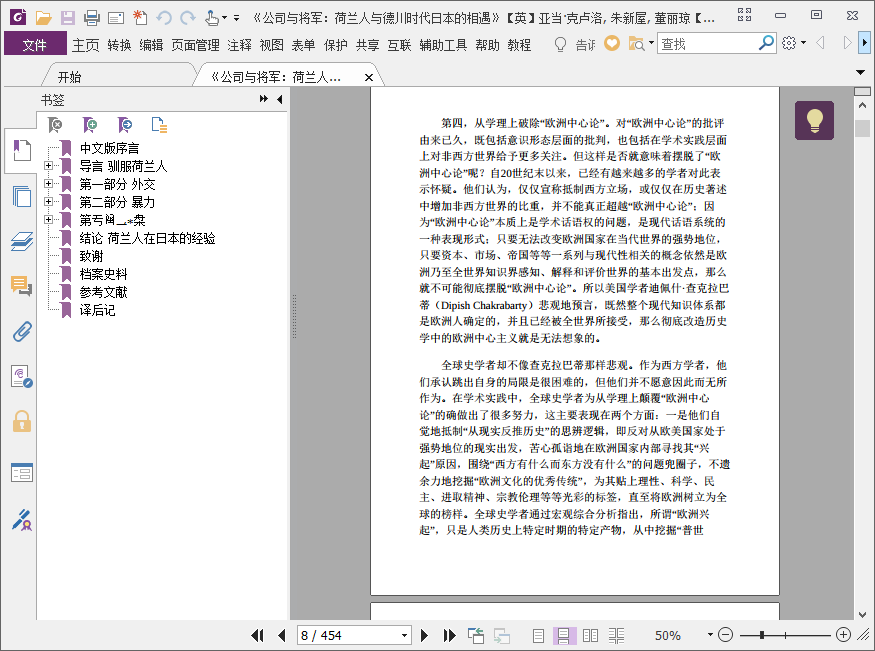Click the lightbulb tell-me icon in menu bar
Viewport: 875px width, 651px height.
(560, 44)
